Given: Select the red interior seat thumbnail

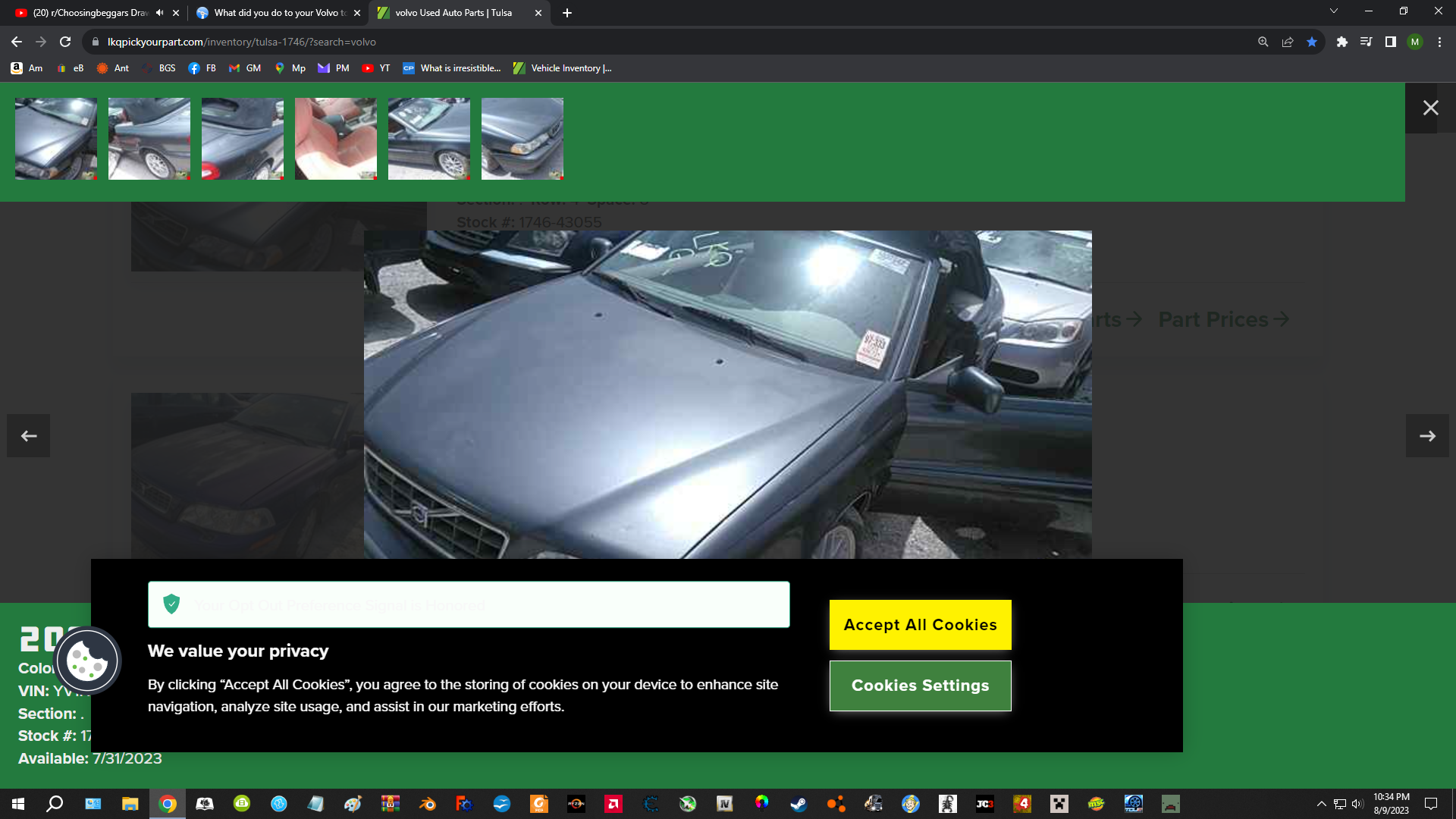Looking at the screenshot, I should pyautogui.click(x=335, y=139).
